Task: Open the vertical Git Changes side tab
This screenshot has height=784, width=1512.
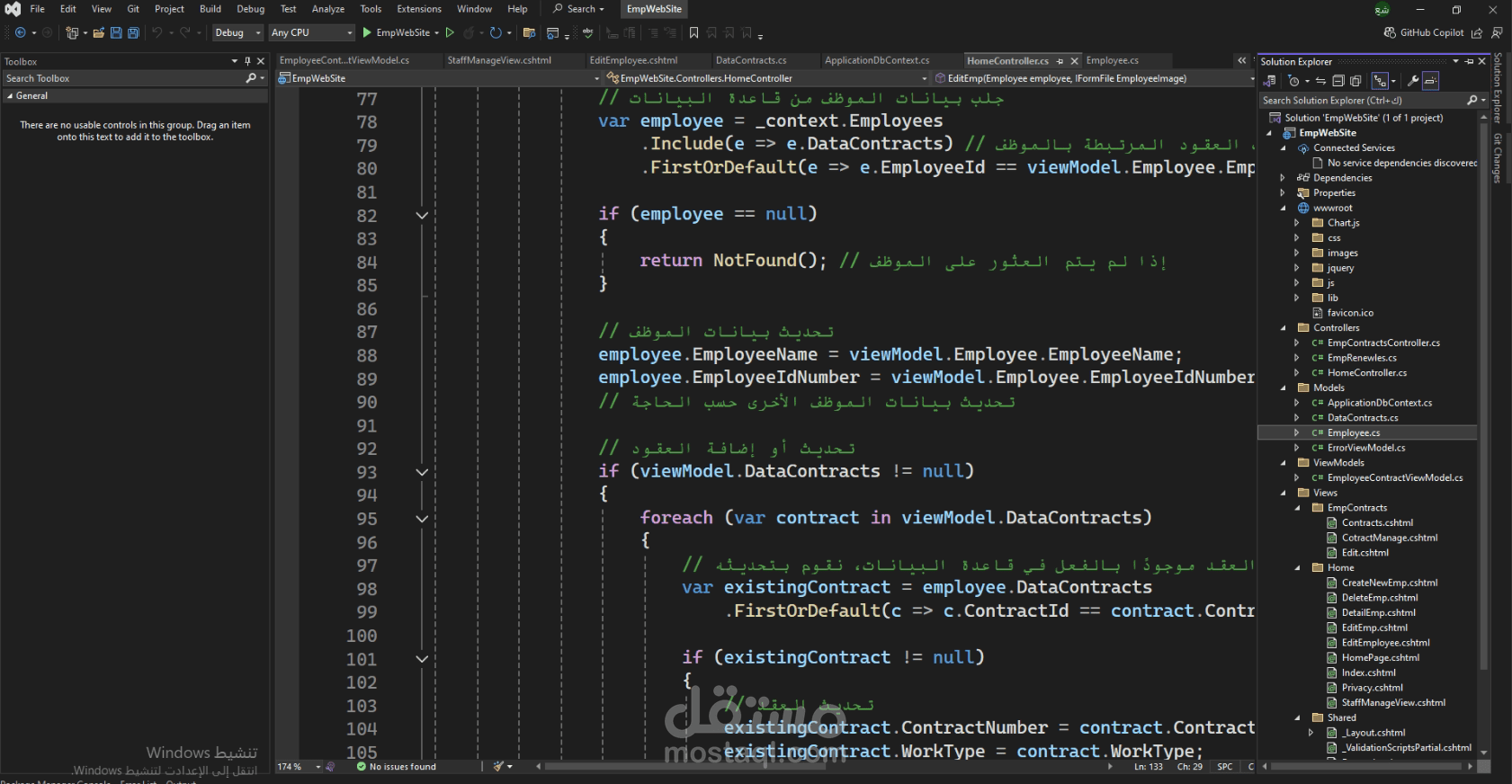Action: (x=1499, y=158)
